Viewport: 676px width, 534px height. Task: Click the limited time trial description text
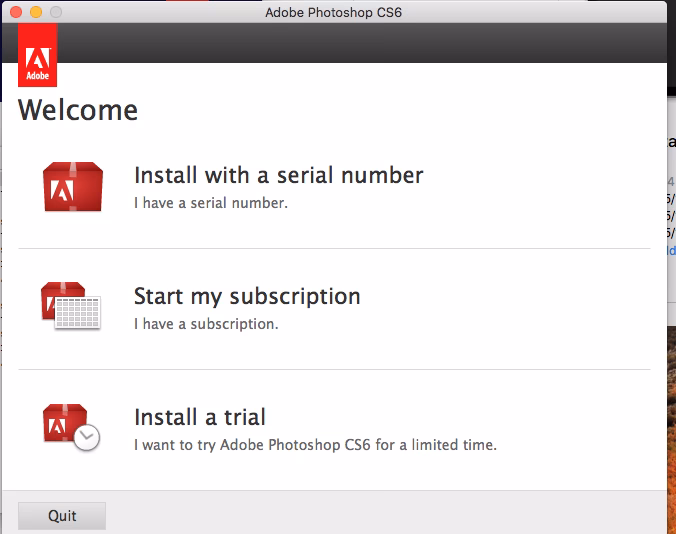point(315,444)
